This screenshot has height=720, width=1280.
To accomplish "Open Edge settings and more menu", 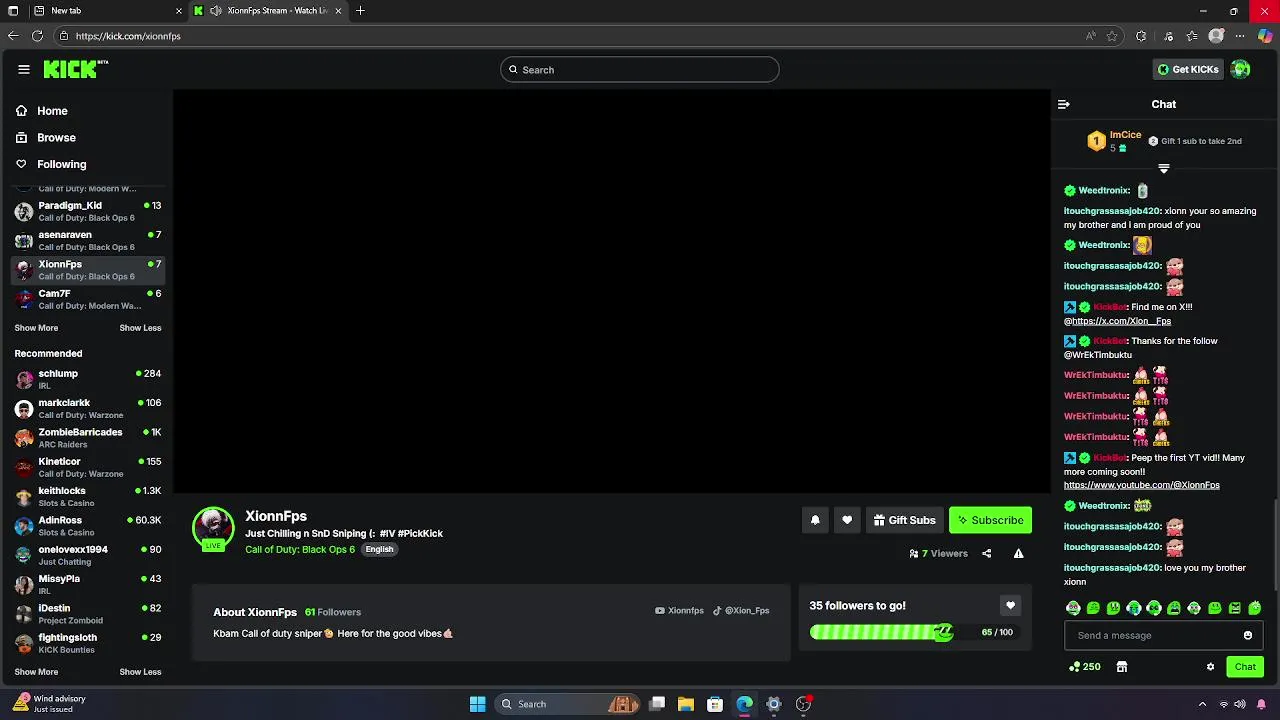I will (x=1240, y=36).
